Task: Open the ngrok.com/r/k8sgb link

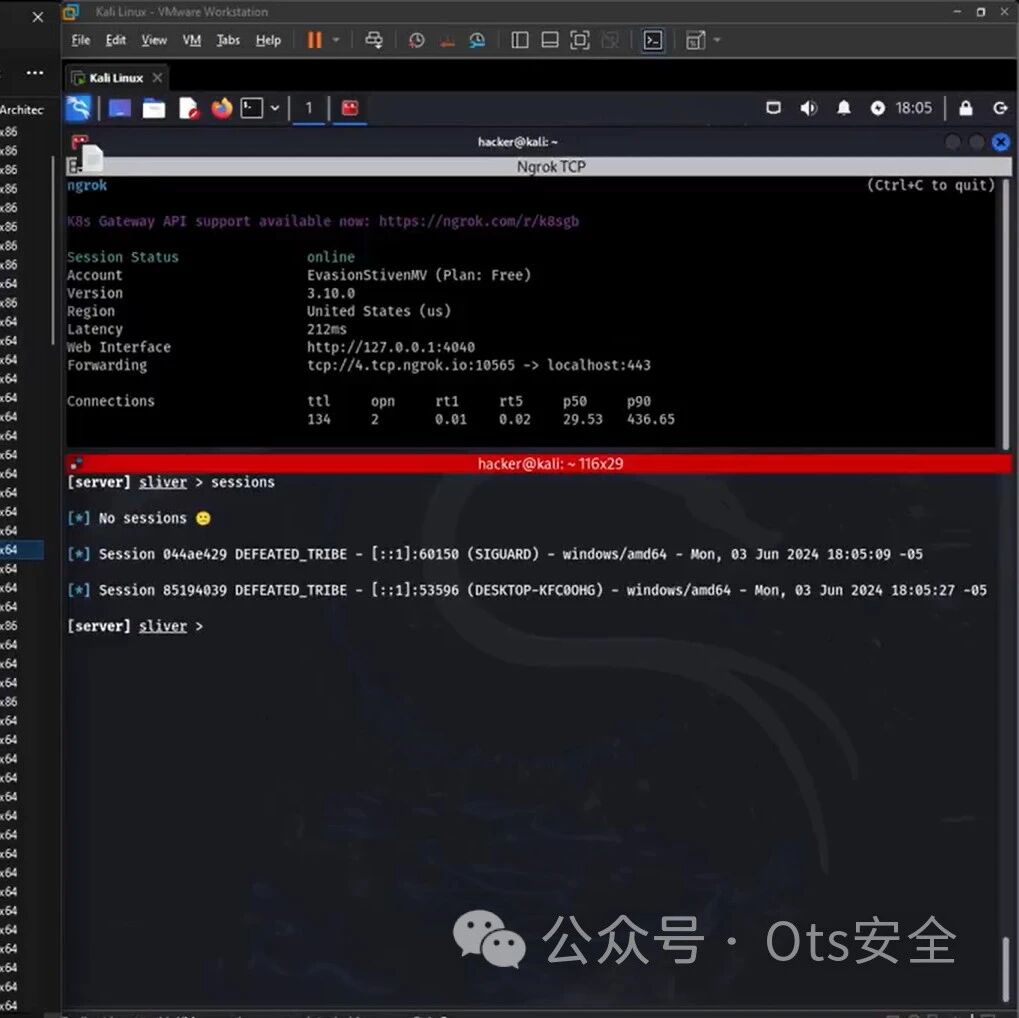Action: point(478,221)
